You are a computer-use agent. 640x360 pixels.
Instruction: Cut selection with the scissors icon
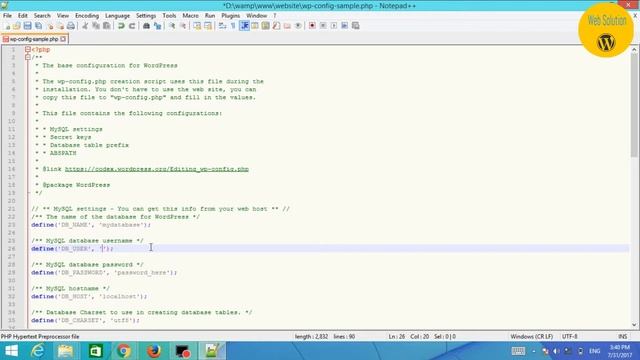(x=85, y=26)
